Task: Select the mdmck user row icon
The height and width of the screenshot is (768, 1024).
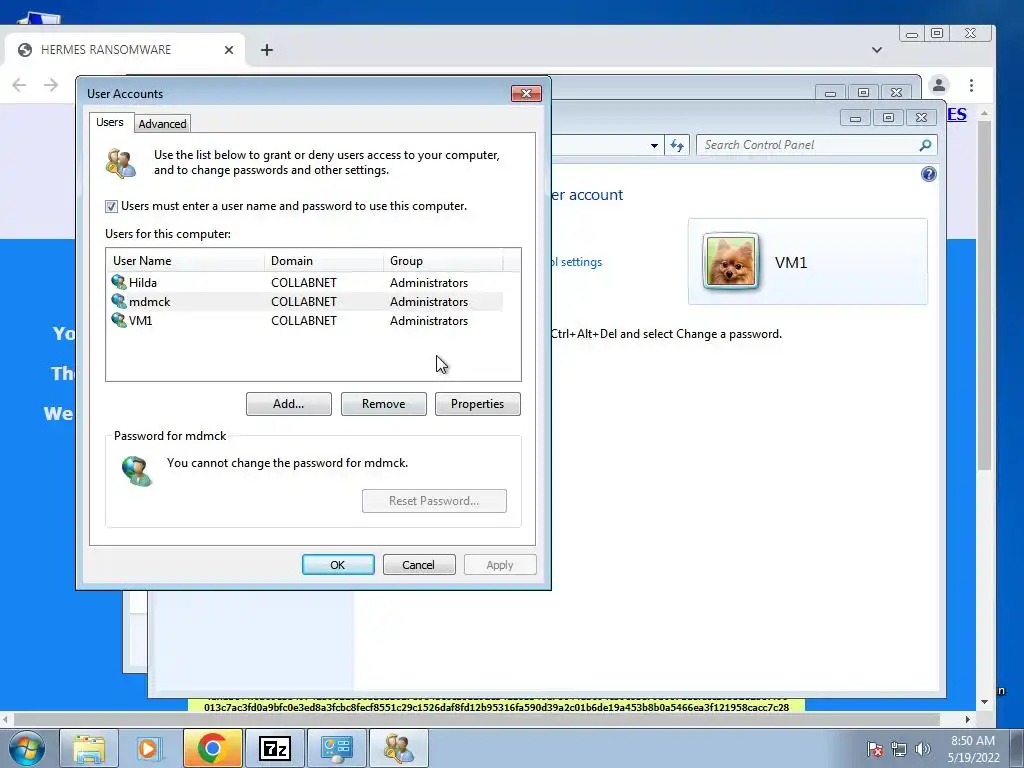Action: pyautogui.click(x=119, y=301)
